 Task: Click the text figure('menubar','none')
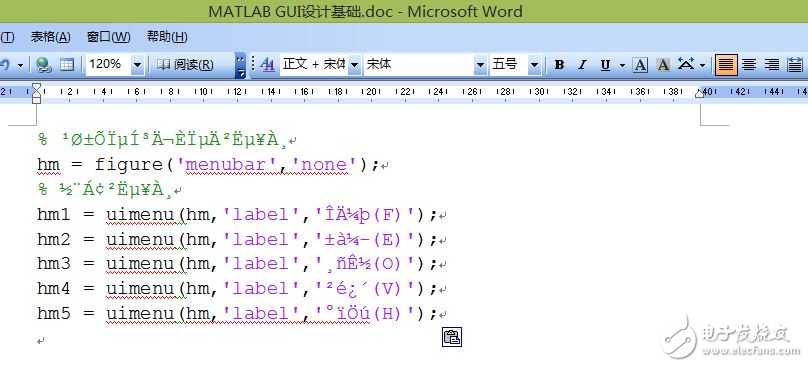click(233, 165)
